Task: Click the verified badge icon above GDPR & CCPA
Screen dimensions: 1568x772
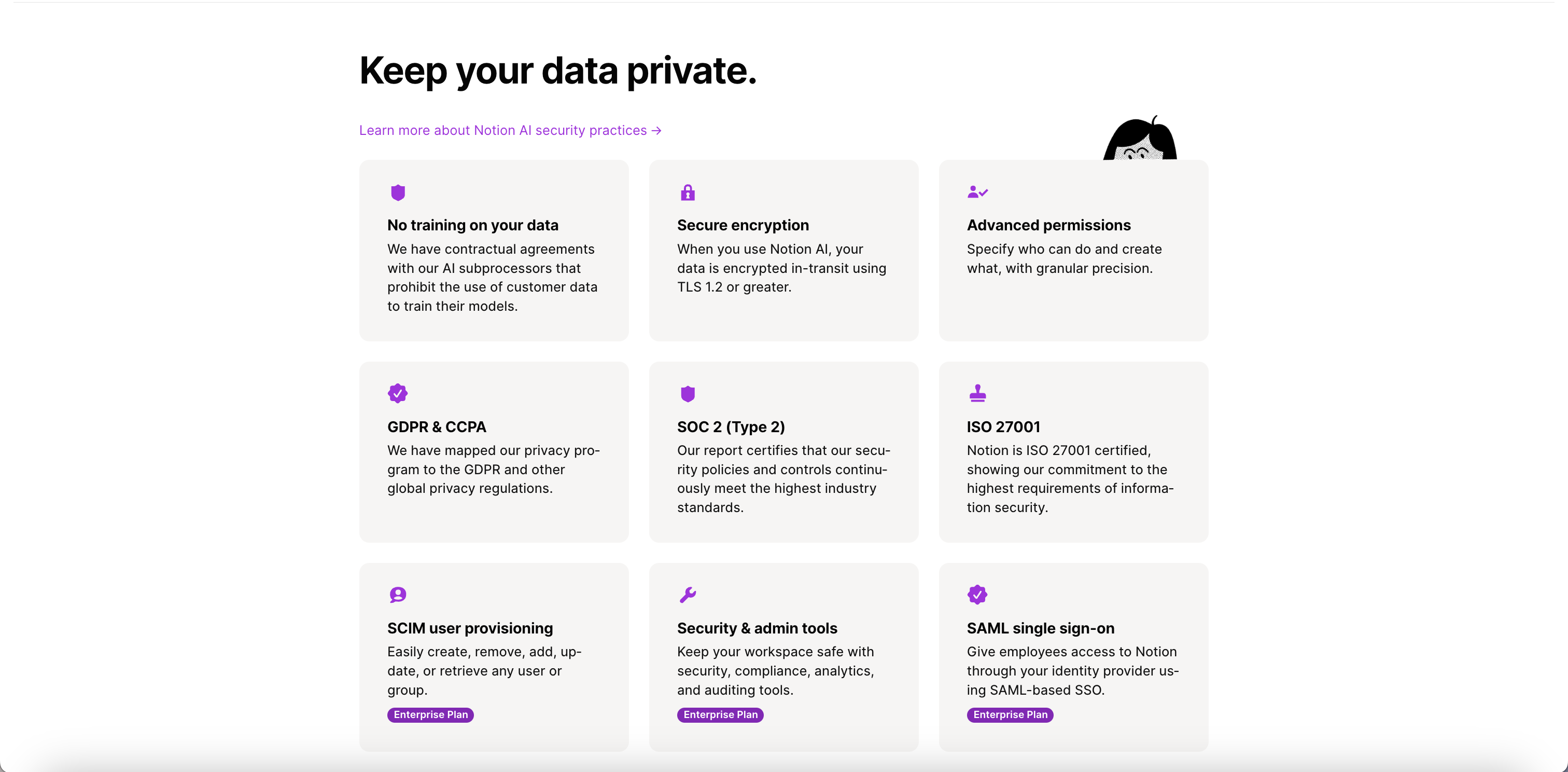Action: pos(398,394)
